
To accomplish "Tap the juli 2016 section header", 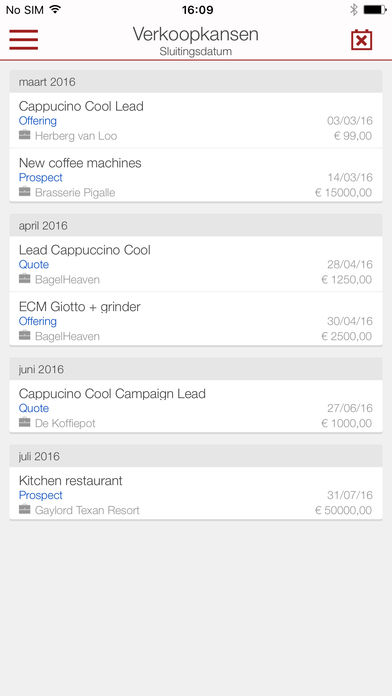I will pos(196,456).
